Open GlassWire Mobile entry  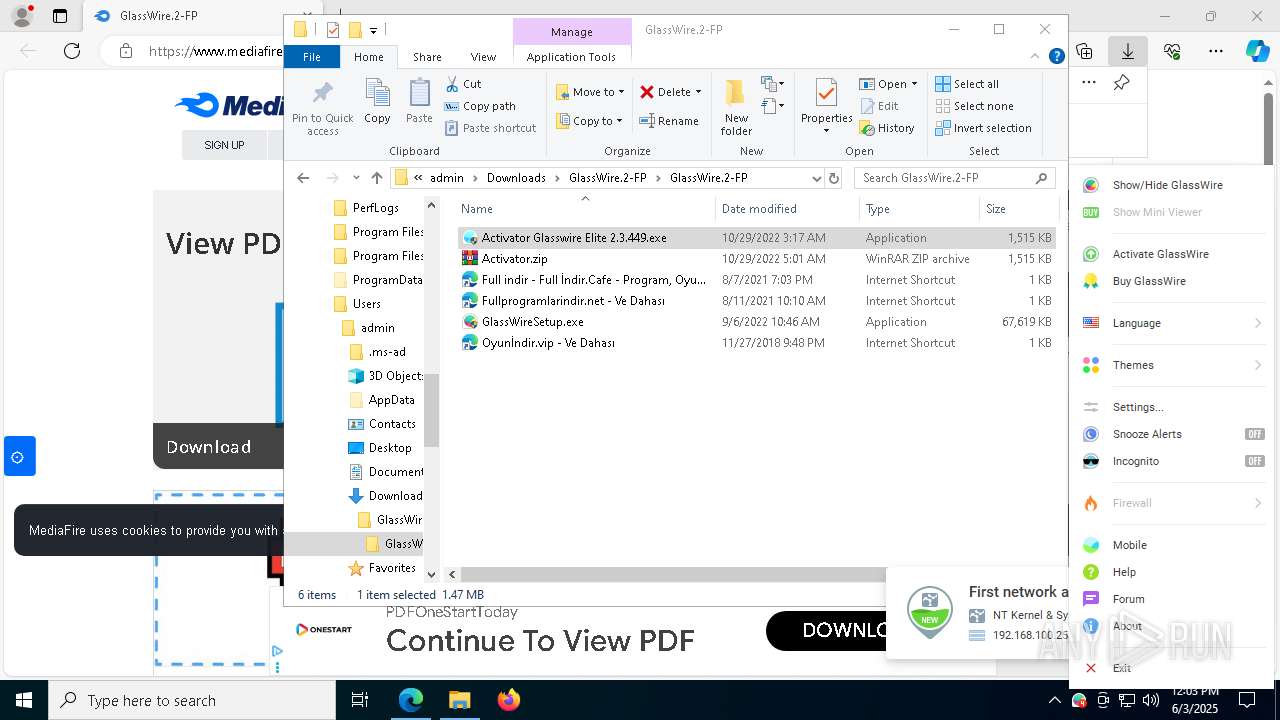[x=1129, y=545]
